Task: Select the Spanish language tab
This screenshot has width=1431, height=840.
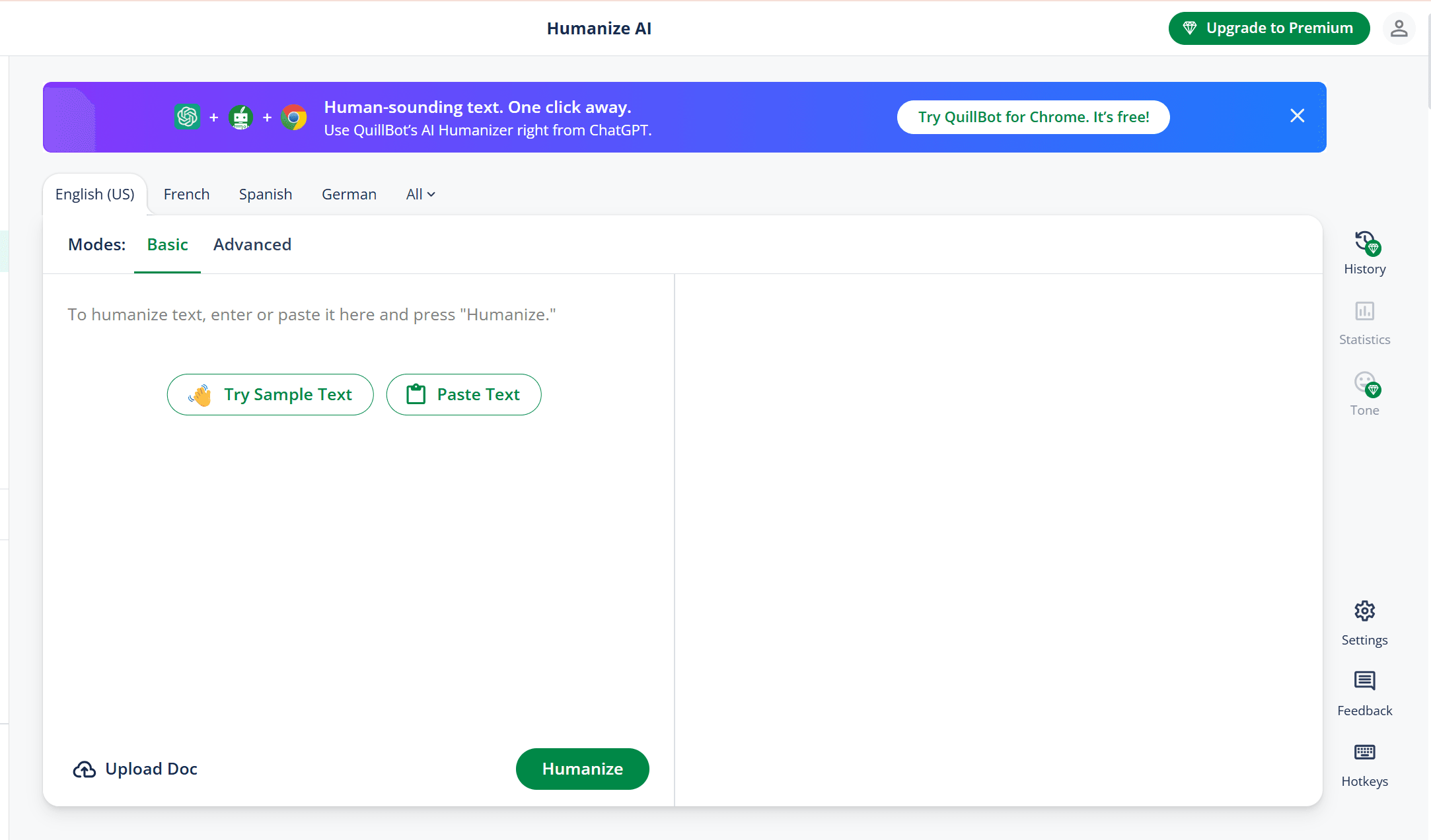Action: click(266, 193)
